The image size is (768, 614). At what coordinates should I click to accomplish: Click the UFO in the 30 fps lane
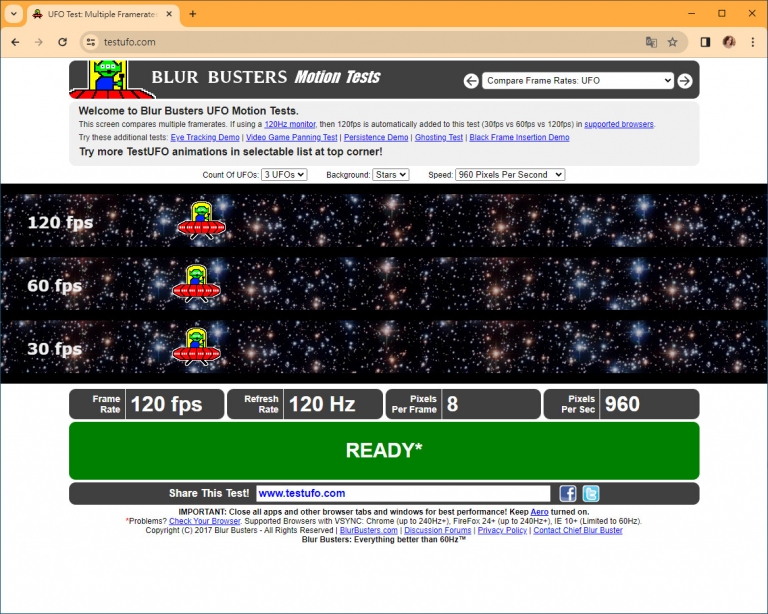pyautogui.click(x=196, y=347)
